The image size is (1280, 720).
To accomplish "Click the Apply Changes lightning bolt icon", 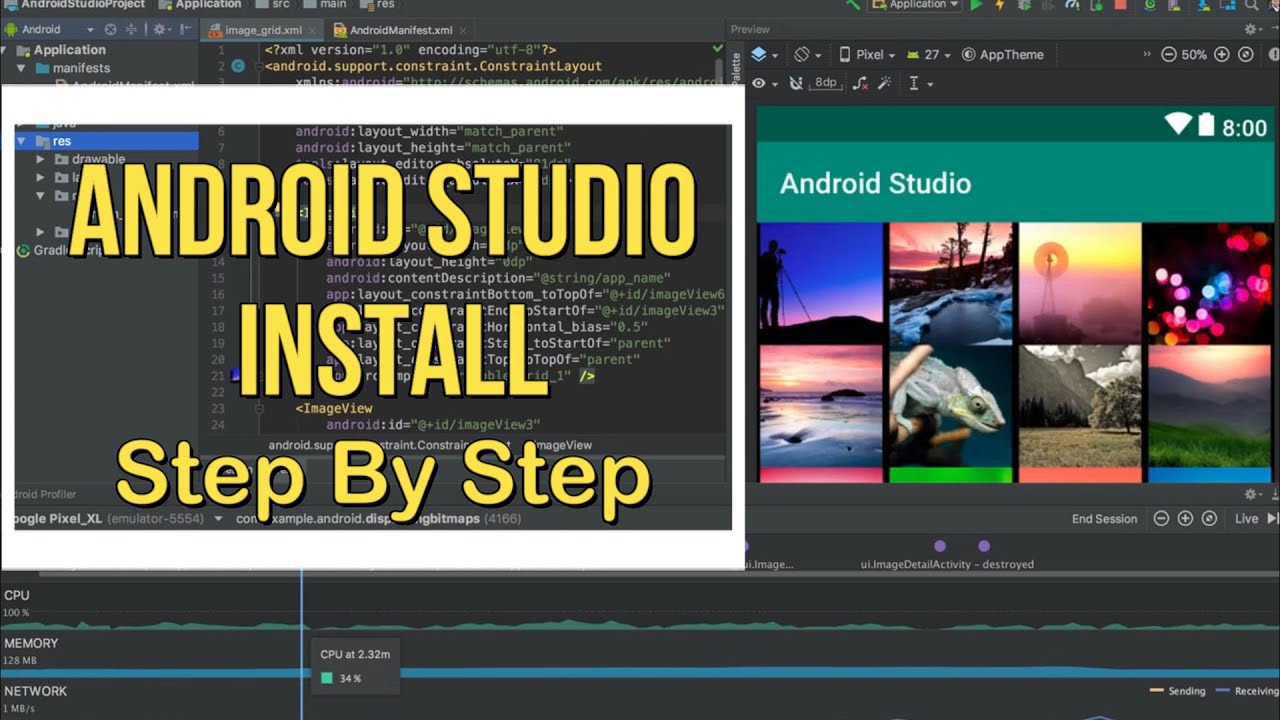I will (1000, 5).
